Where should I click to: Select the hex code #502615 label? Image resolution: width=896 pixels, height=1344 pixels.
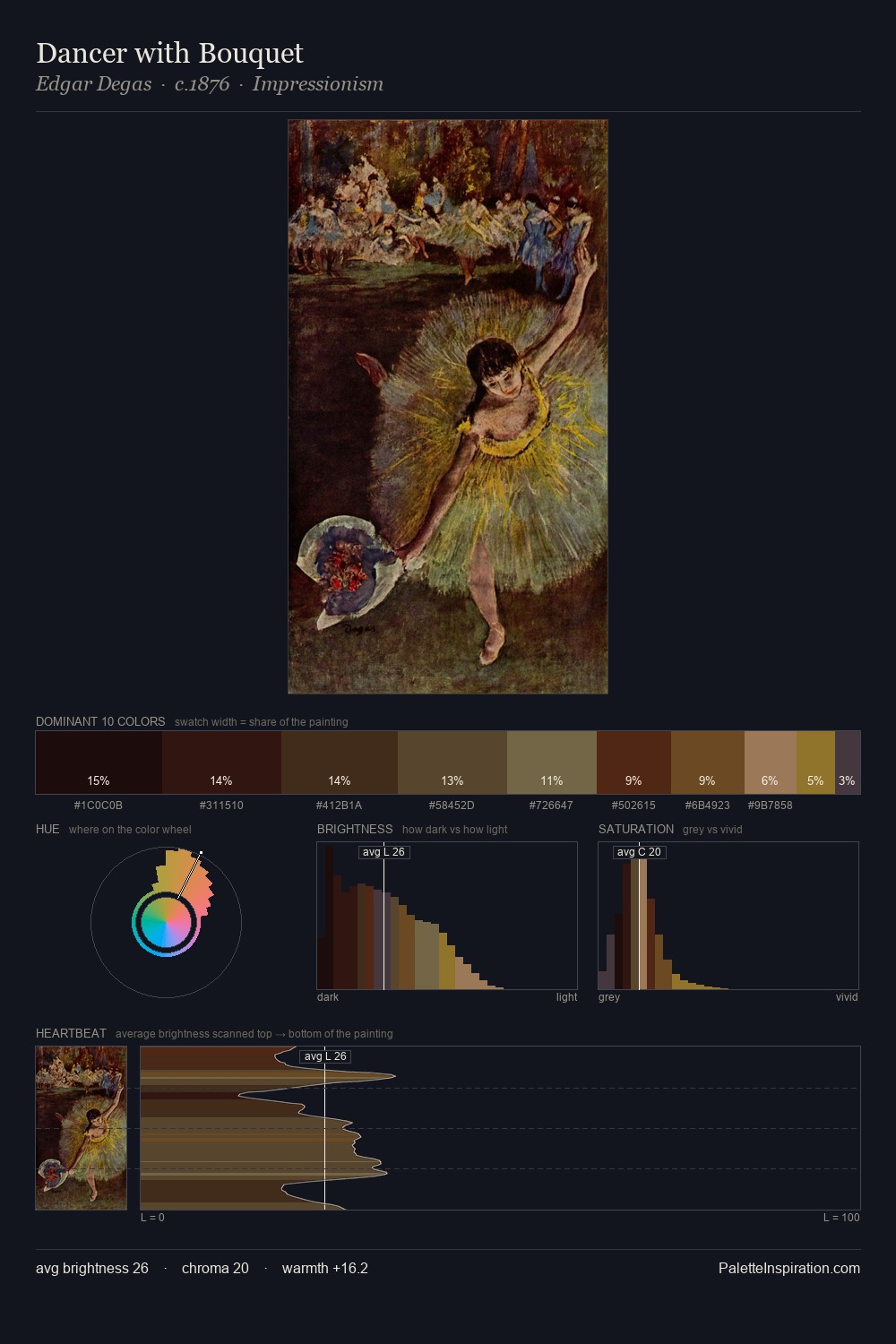coord(633,806)
